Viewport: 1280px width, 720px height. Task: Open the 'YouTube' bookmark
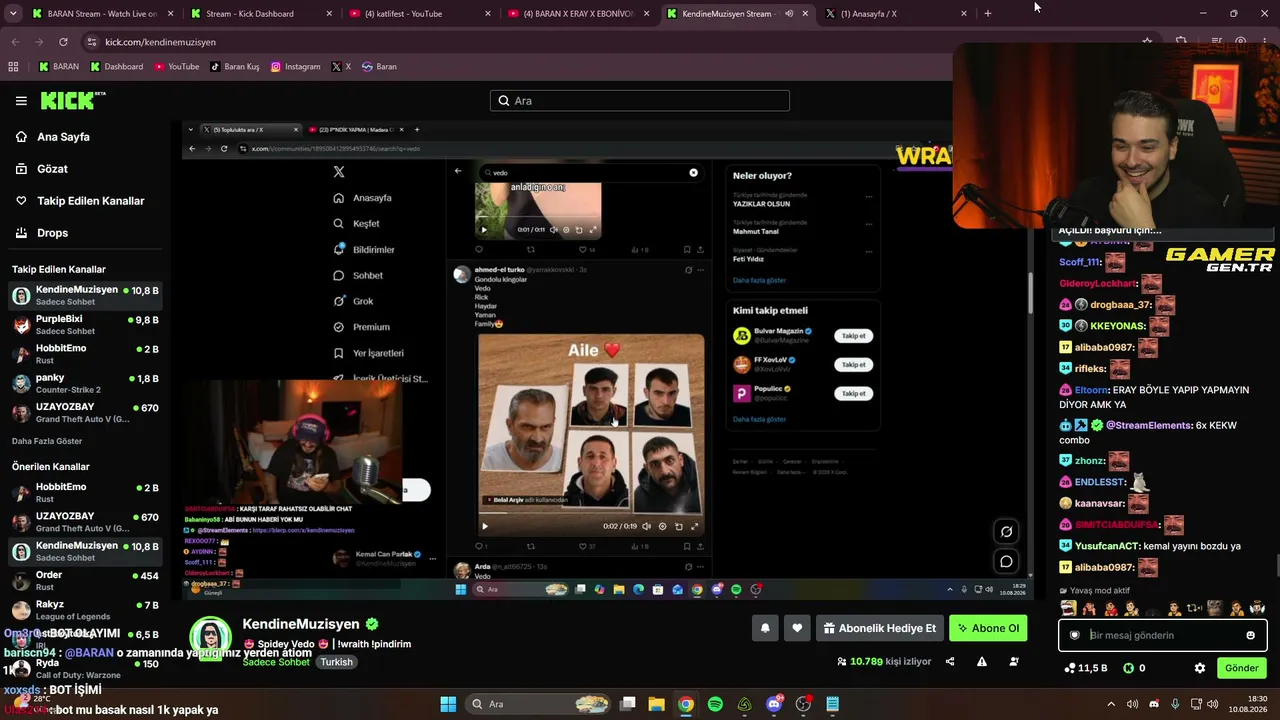coord(176,67)
